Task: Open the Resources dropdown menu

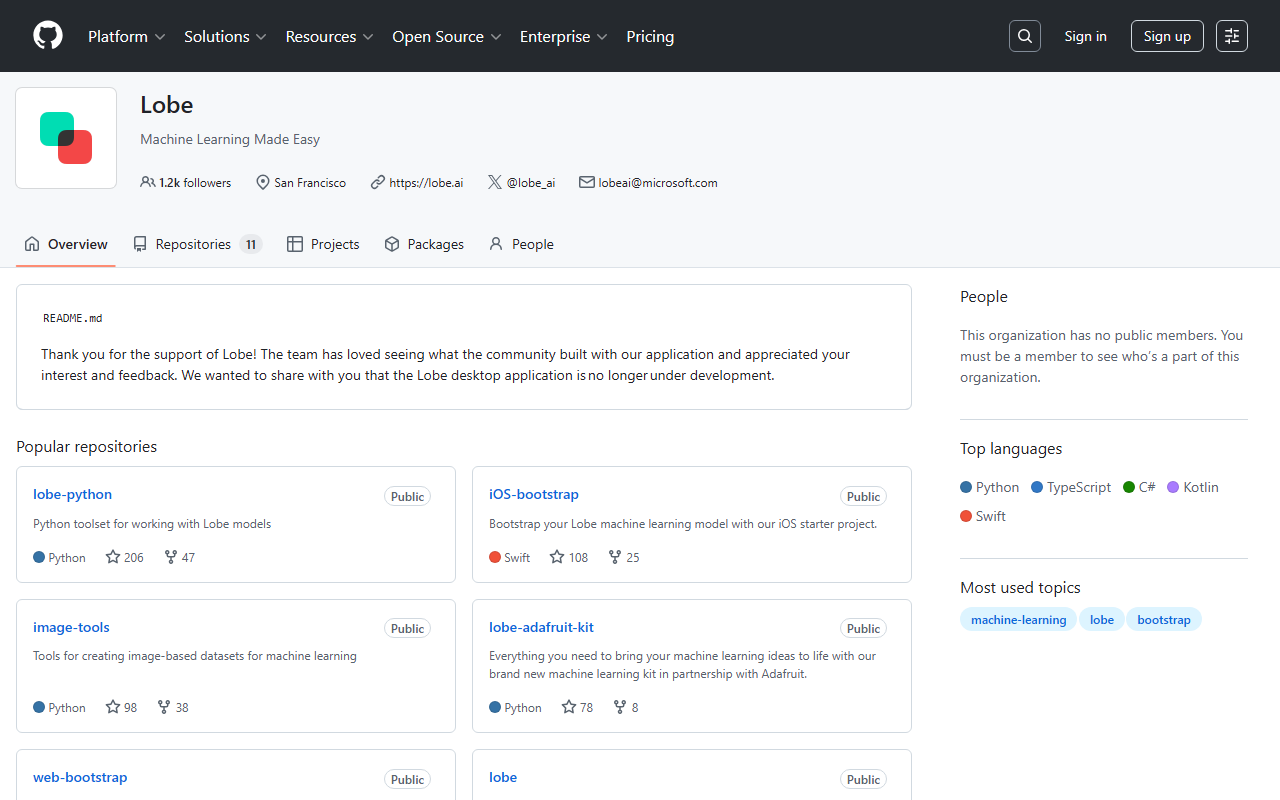Action: point(329,36)
